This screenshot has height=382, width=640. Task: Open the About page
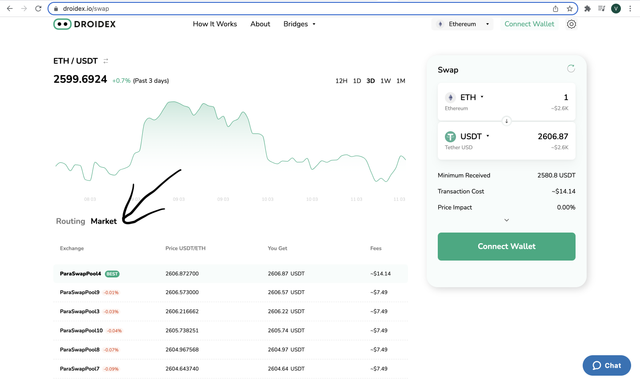click(260, 24)
